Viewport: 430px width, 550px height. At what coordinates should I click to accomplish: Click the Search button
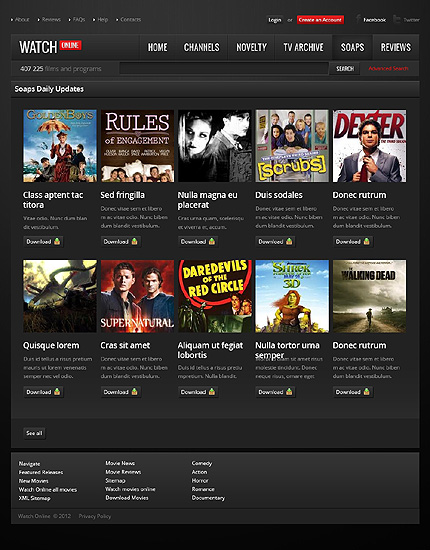pos(345,68)
